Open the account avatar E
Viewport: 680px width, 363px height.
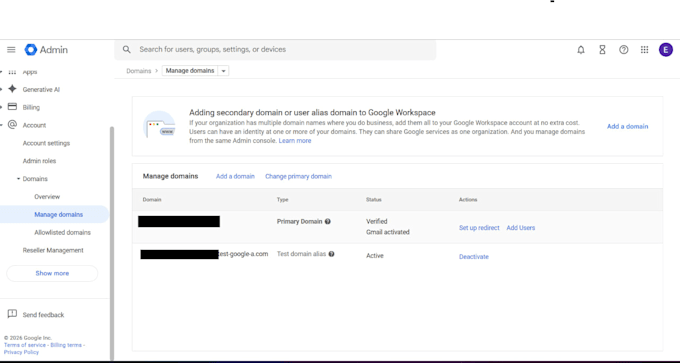tap(665, 50)
